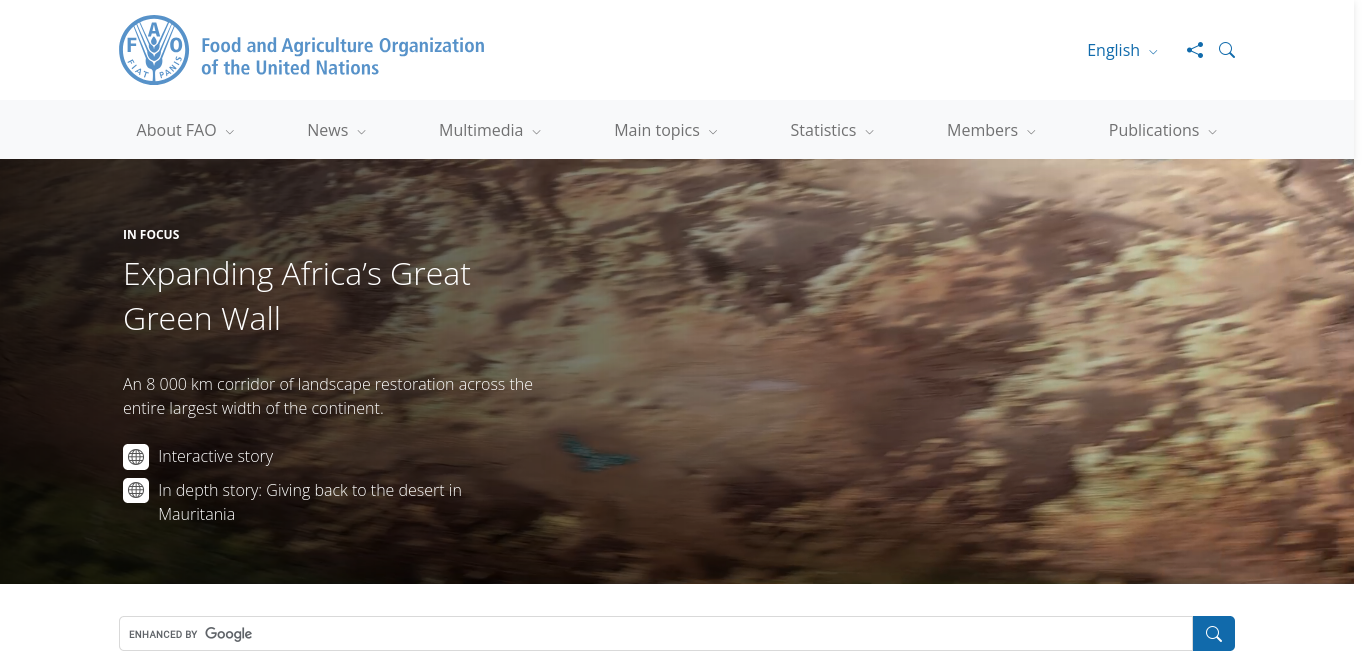Expand the Members menu
Image resolution: width=1366 pixels, height=651 pixels.
(x=991, y=130)
